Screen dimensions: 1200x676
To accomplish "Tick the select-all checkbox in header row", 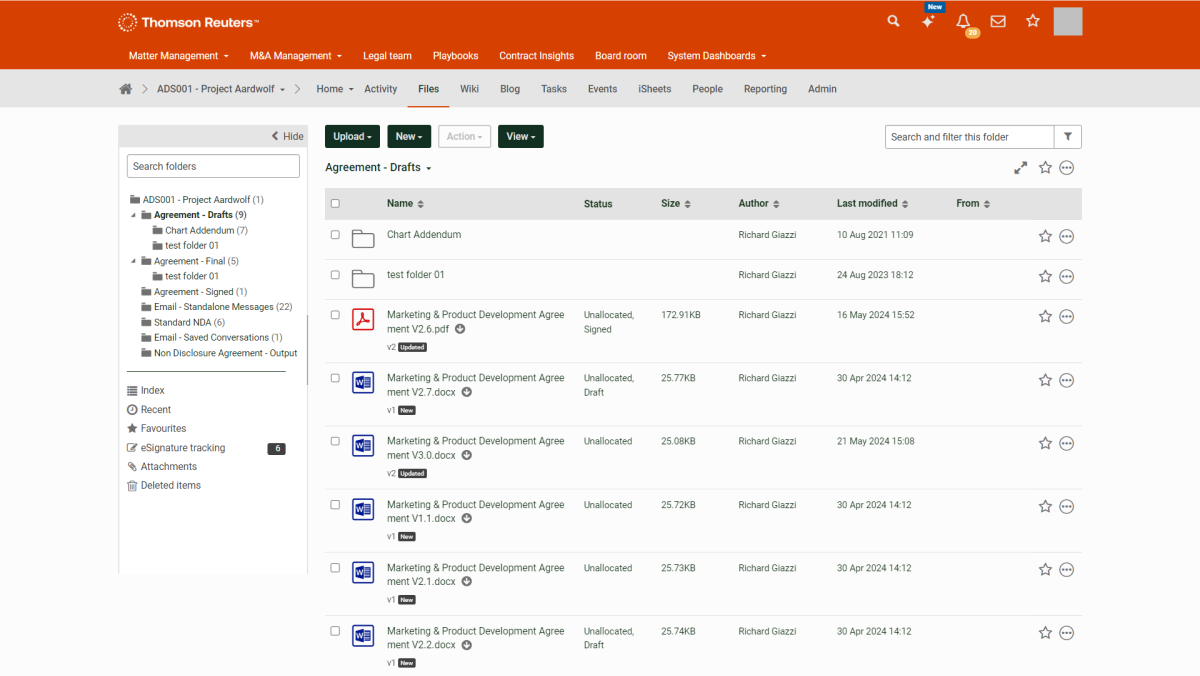I will click(335, 204).
